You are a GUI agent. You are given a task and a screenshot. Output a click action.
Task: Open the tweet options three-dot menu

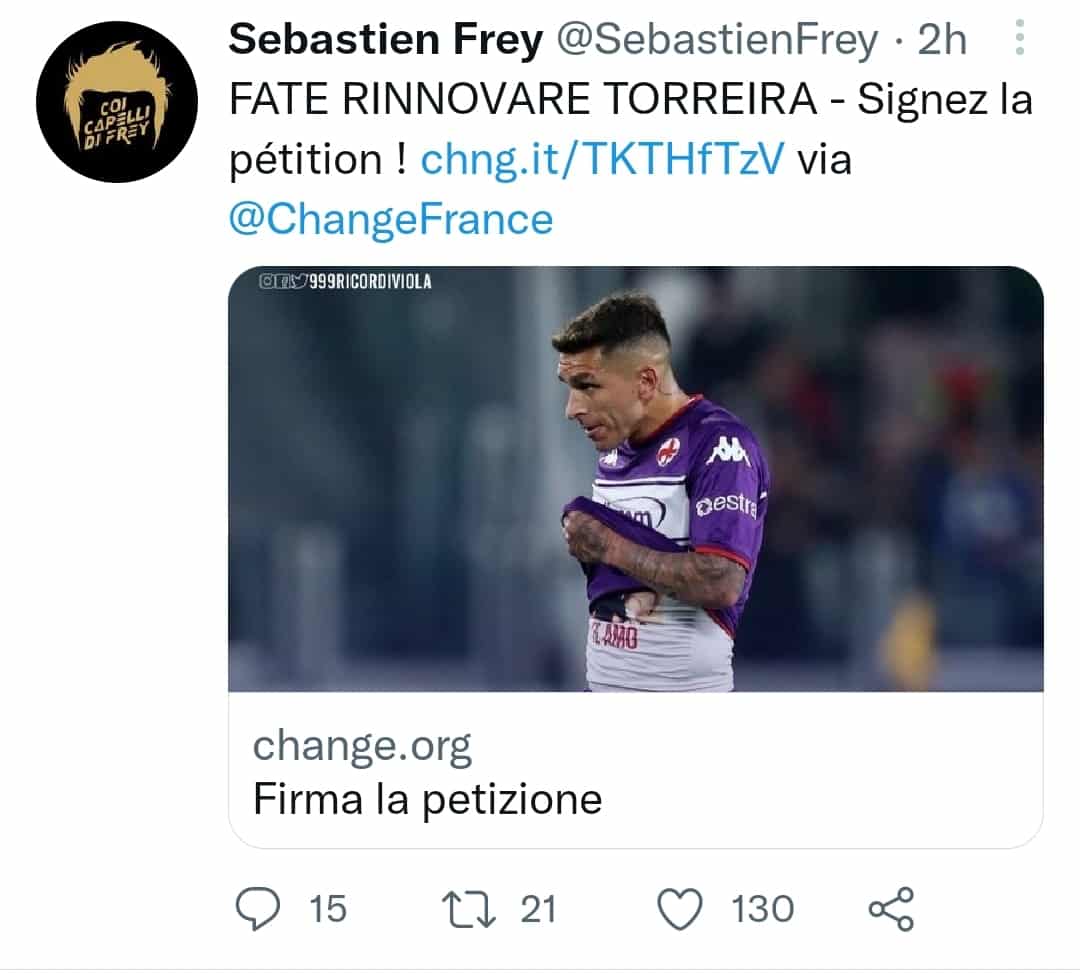pos(1019,38)
